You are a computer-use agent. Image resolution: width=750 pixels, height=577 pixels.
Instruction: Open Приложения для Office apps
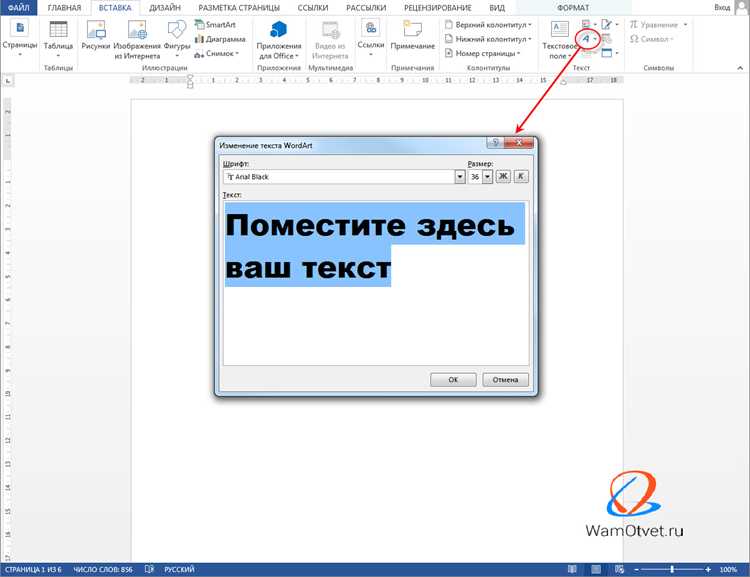pos(279,39)
